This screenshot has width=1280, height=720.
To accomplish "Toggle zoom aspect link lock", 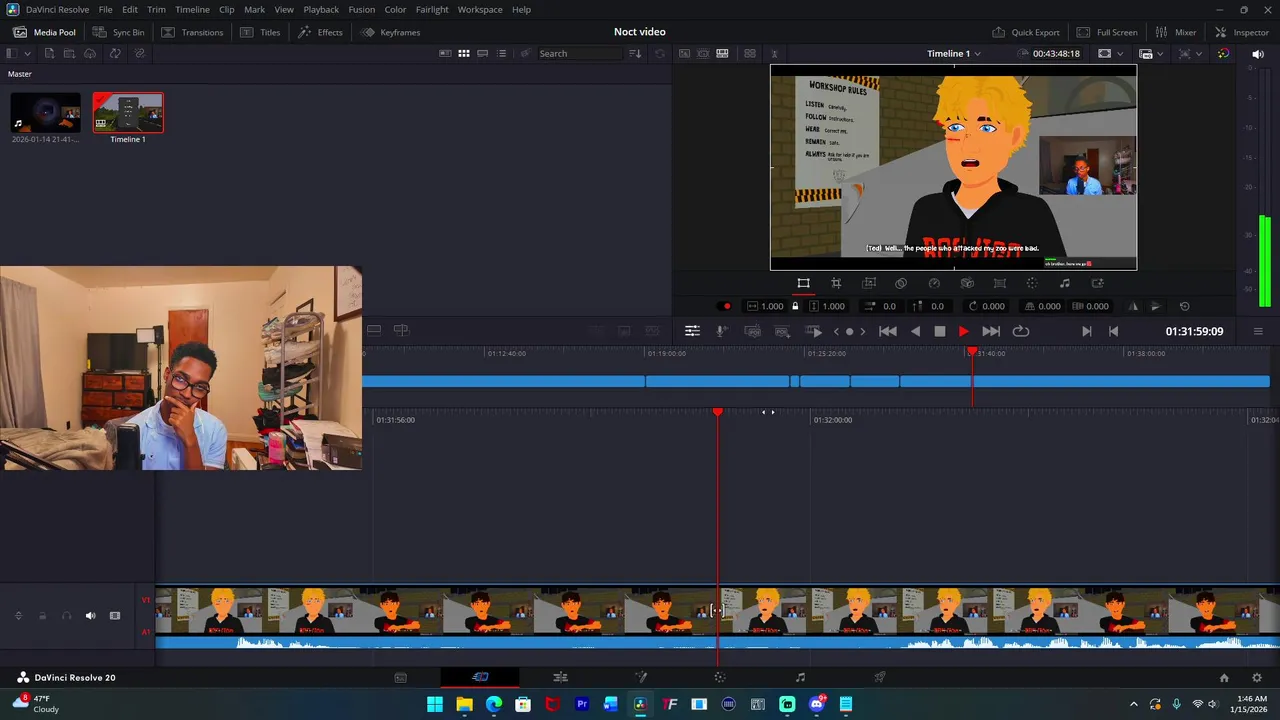I will point(795,306).
